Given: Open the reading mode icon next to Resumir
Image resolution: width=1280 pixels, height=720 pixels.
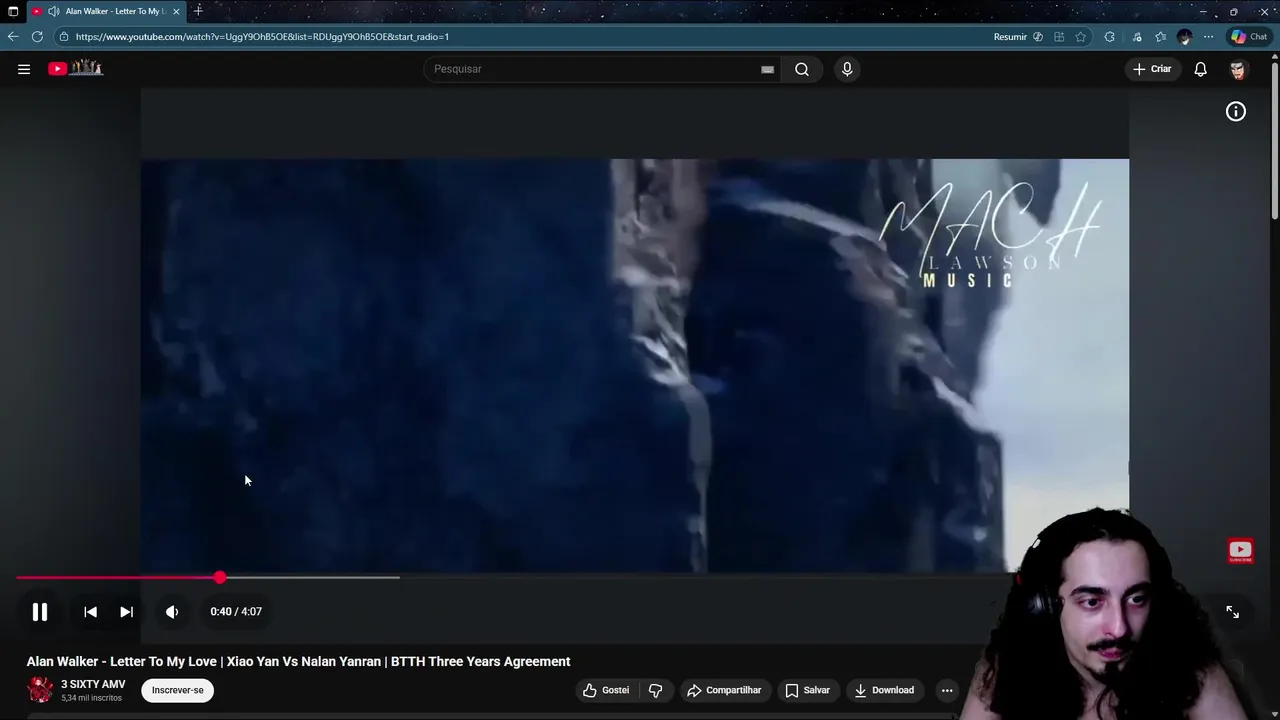Looking at the screenshot, I should pos(1038,37).
